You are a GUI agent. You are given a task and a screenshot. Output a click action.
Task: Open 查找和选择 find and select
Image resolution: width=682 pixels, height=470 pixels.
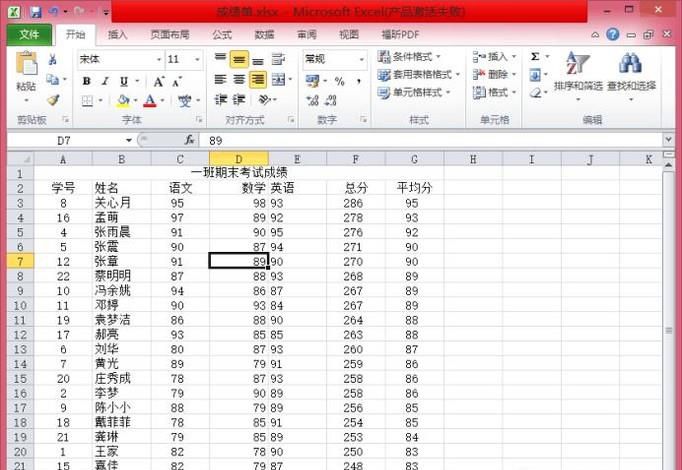click(x=631, y=76)
